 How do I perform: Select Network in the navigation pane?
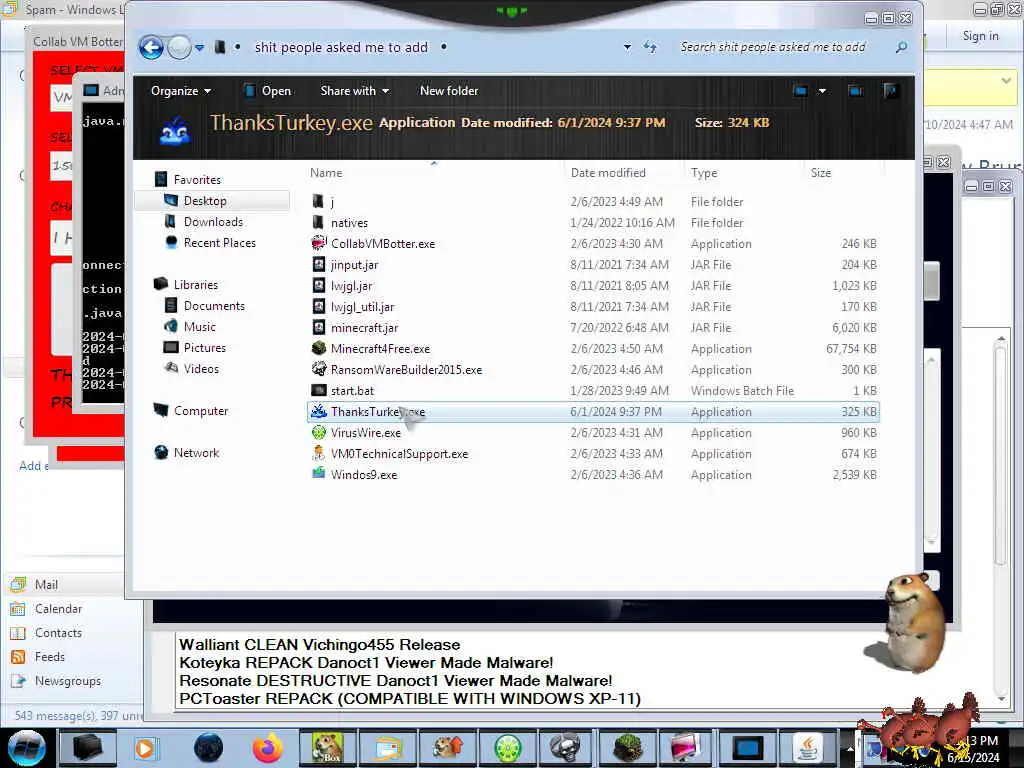coord(196,453)
